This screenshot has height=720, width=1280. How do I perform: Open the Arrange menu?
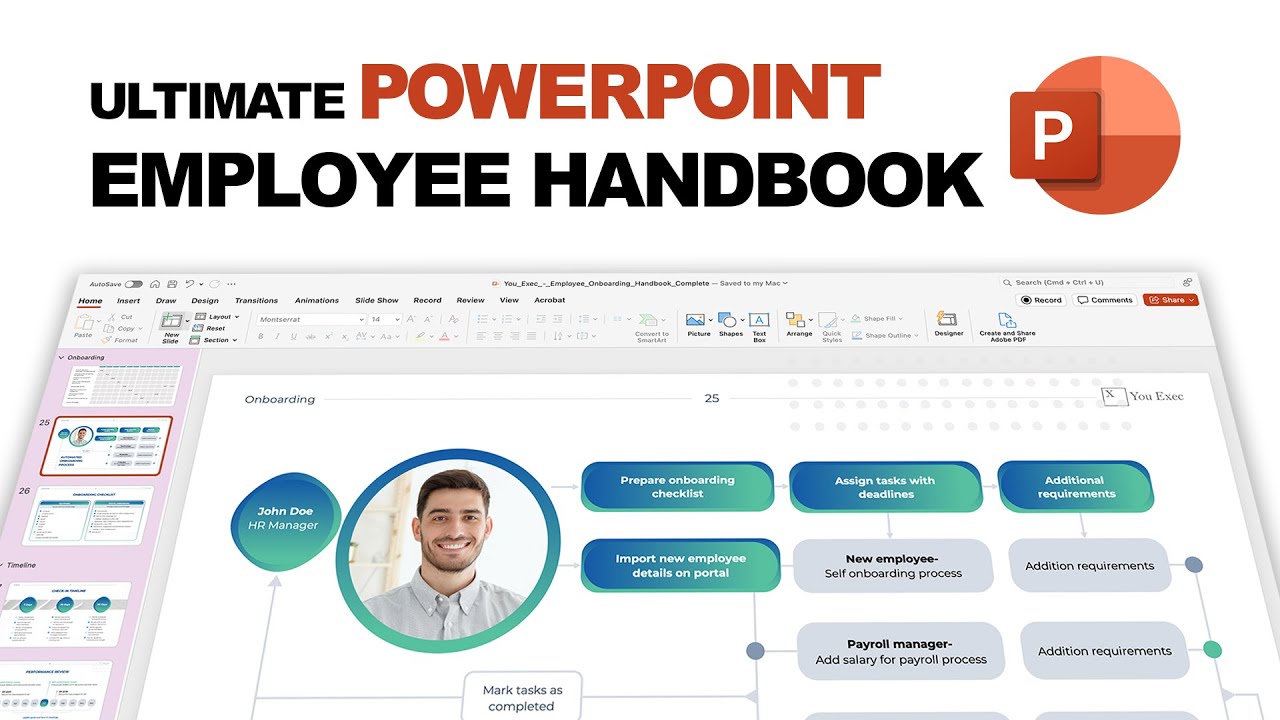799,325
